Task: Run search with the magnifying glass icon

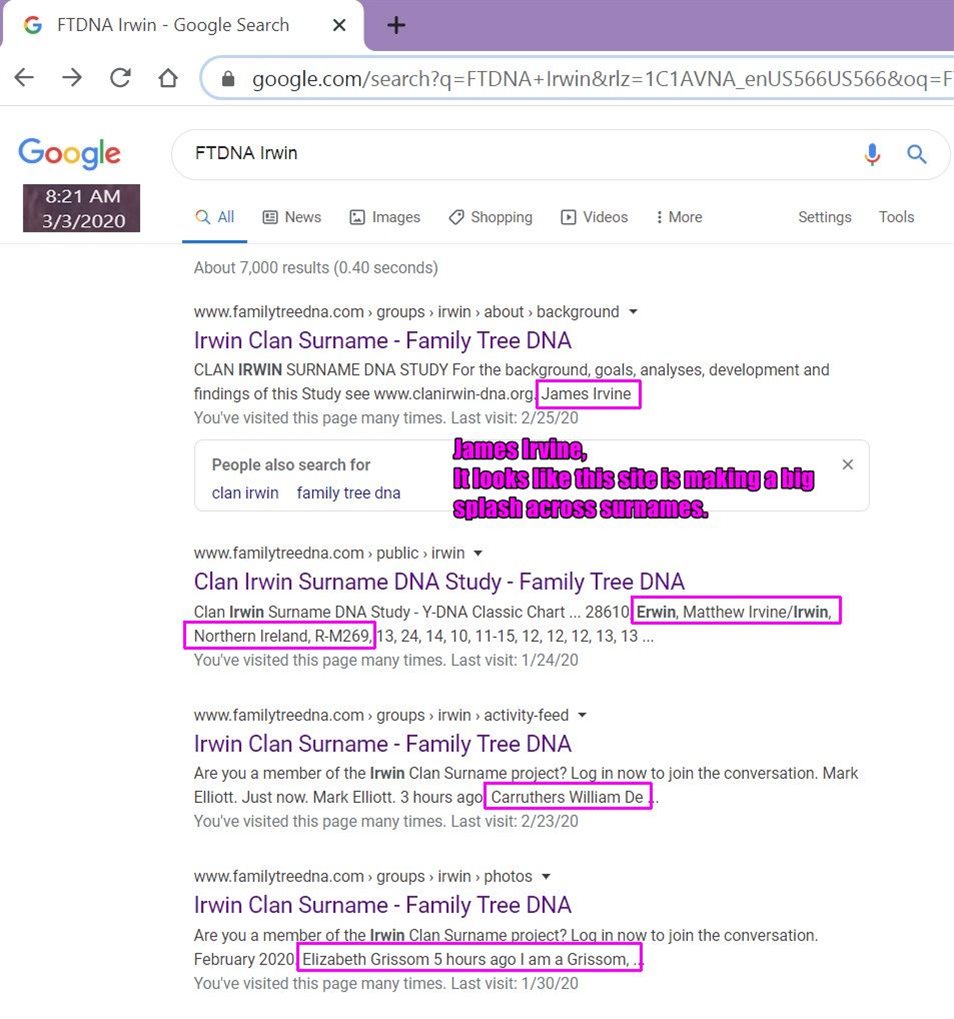Action: pos(916,155)
